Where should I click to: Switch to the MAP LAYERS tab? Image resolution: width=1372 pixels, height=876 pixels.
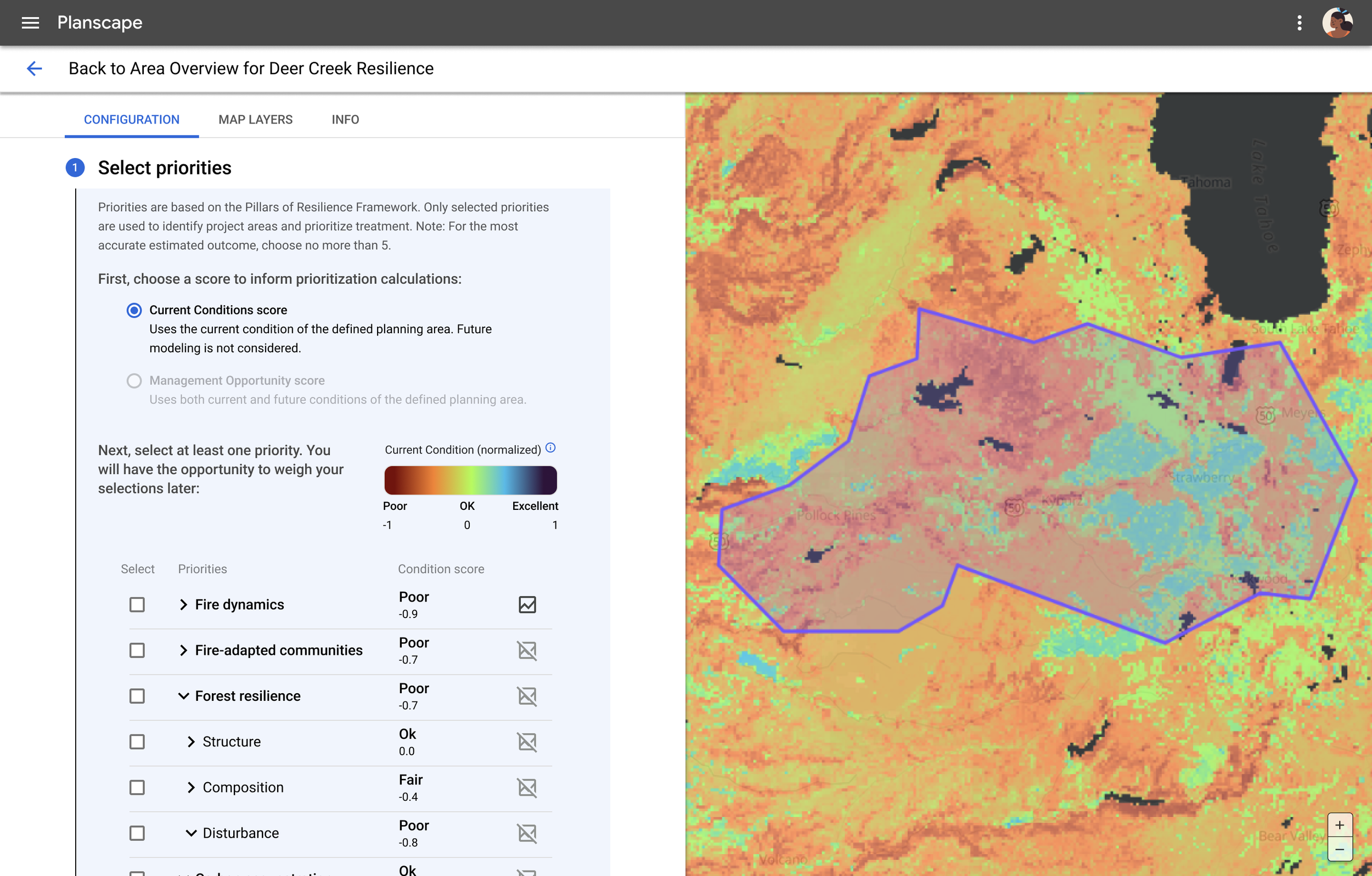coord(255,120)
